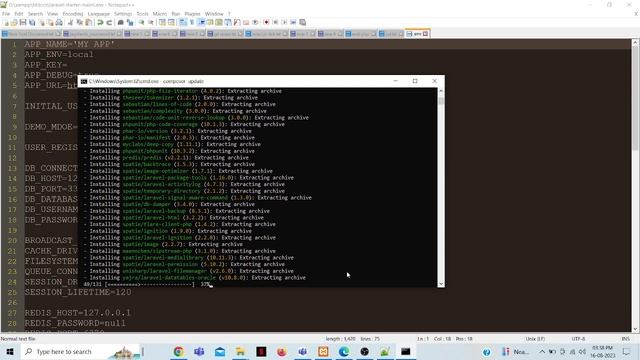Toggle the indent guide toolbar button
Viewport: 640px width, 360px height.
tap(201, 22)
